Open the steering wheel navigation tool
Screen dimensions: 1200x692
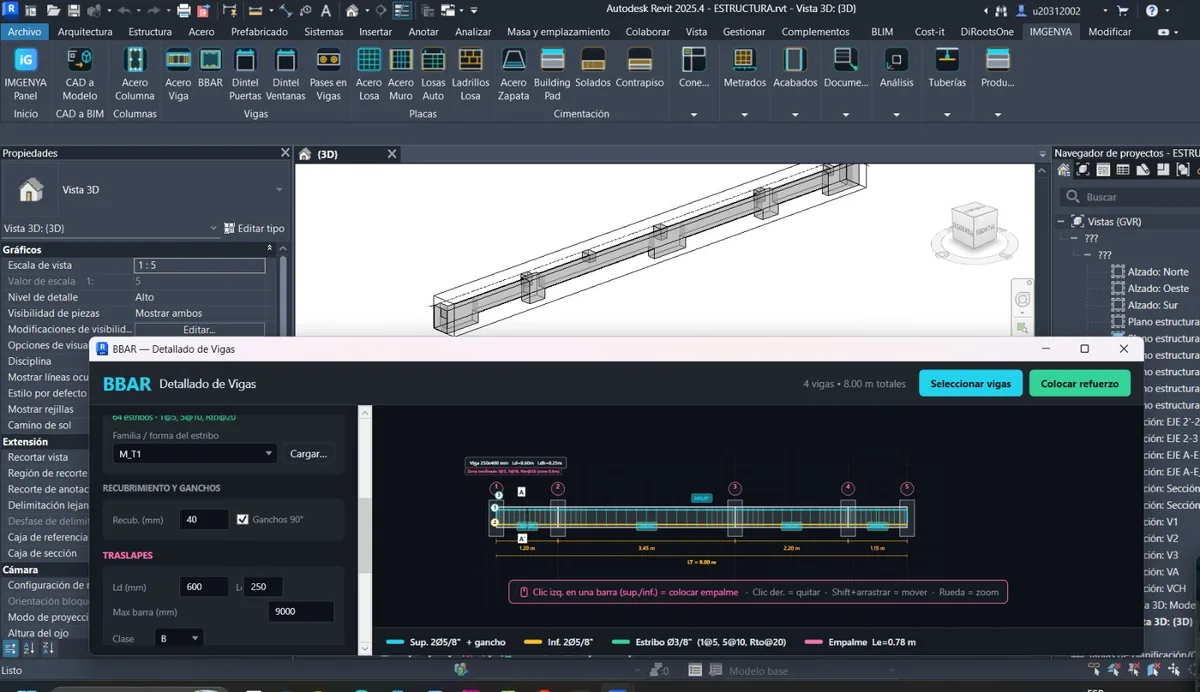[1022, 300]
